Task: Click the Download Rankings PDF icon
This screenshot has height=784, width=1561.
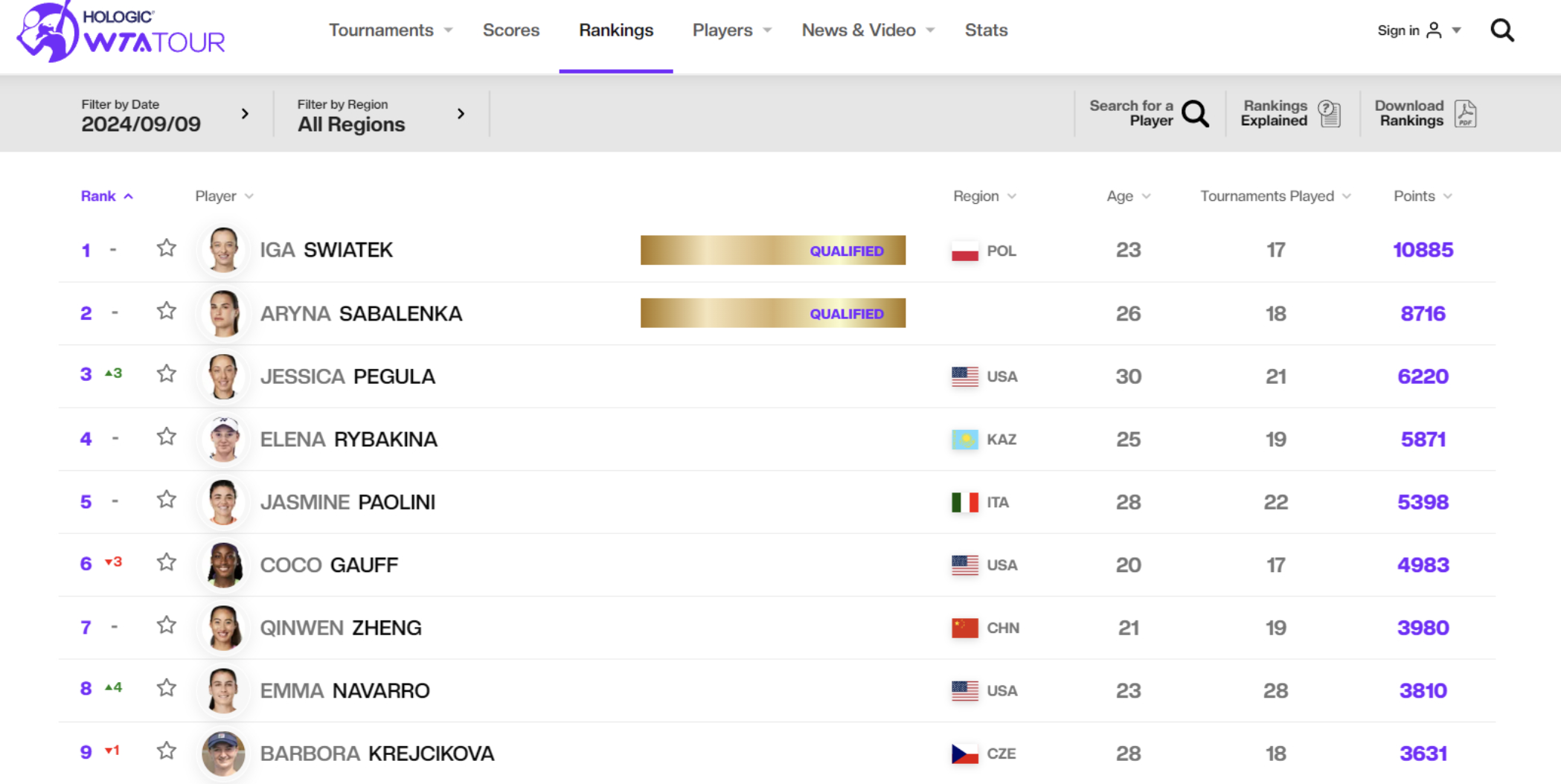Action: (x=1465, y=114)
